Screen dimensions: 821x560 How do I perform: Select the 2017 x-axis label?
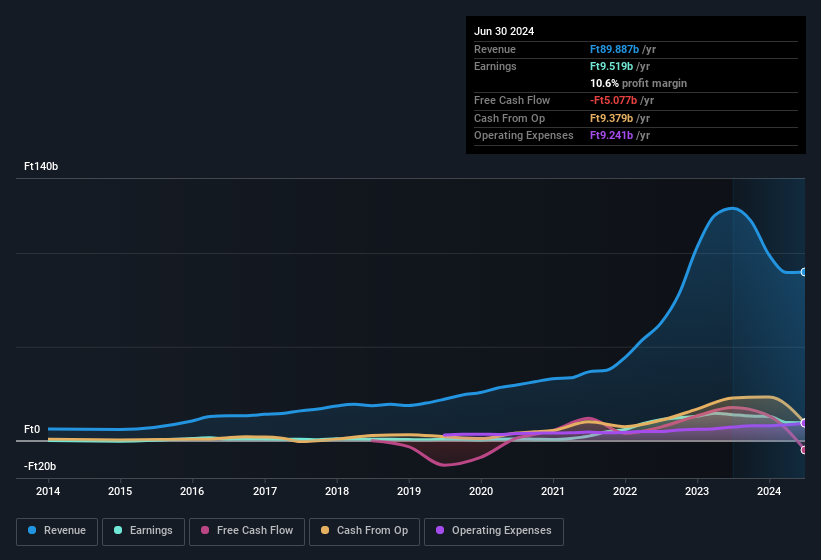point(264,491)
